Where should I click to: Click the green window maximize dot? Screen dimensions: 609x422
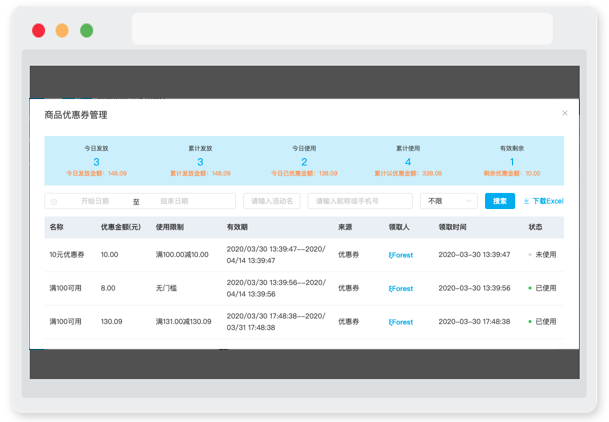tap(87, 30)
